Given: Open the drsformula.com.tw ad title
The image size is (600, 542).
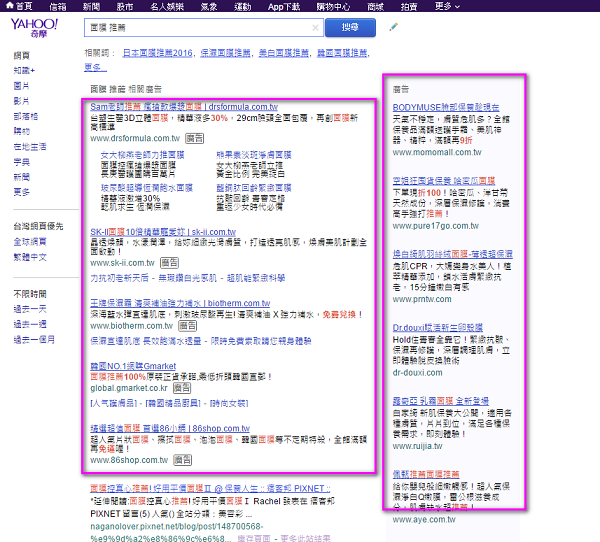Looking at the screenshot, I should [x=184, y=107].
